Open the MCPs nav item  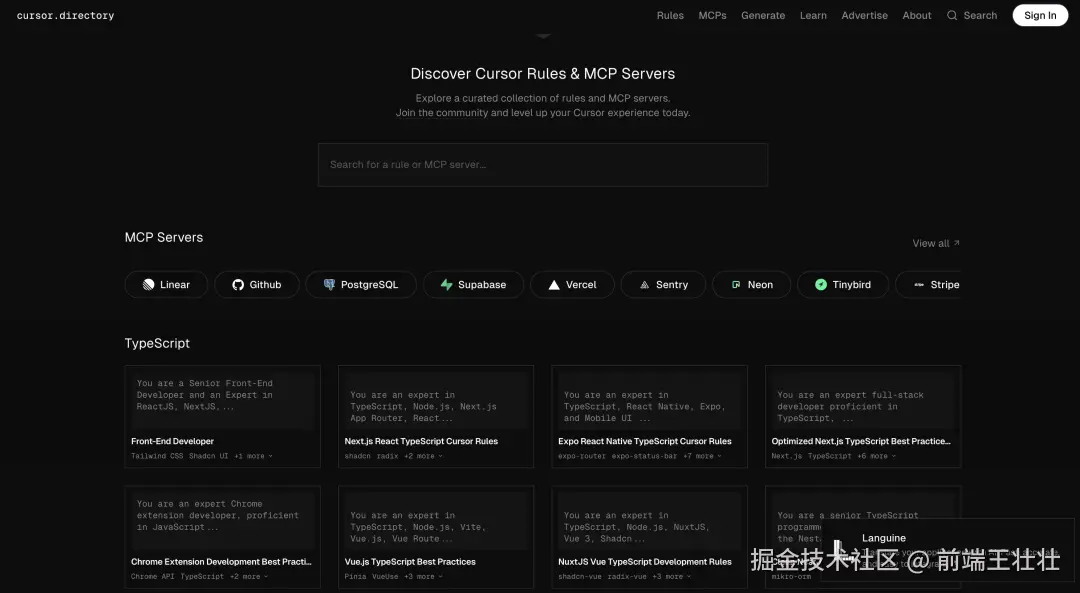[x=712, y=15]
